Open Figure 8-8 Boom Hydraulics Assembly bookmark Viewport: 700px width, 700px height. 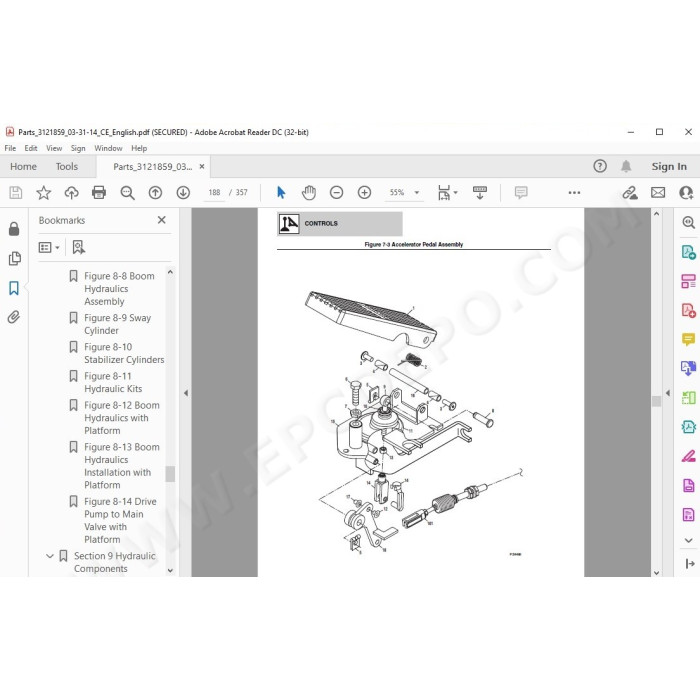point(119,288)
